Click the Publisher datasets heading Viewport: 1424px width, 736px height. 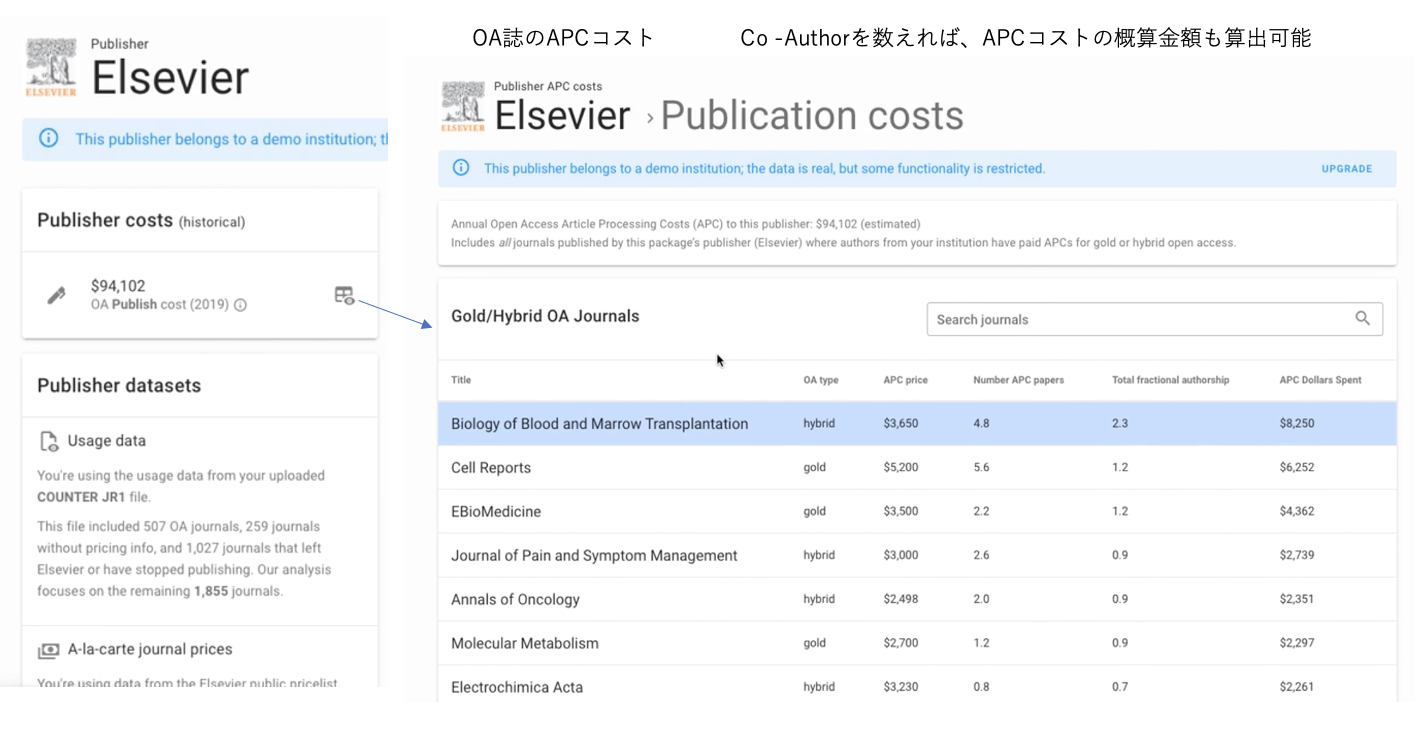tap(119, 386)
